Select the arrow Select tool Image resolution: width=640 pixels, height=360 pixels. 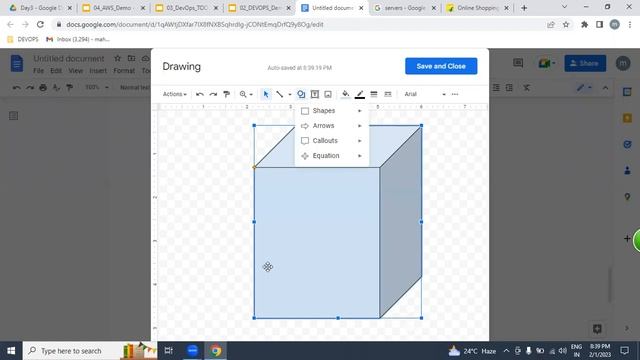point(266,94)
